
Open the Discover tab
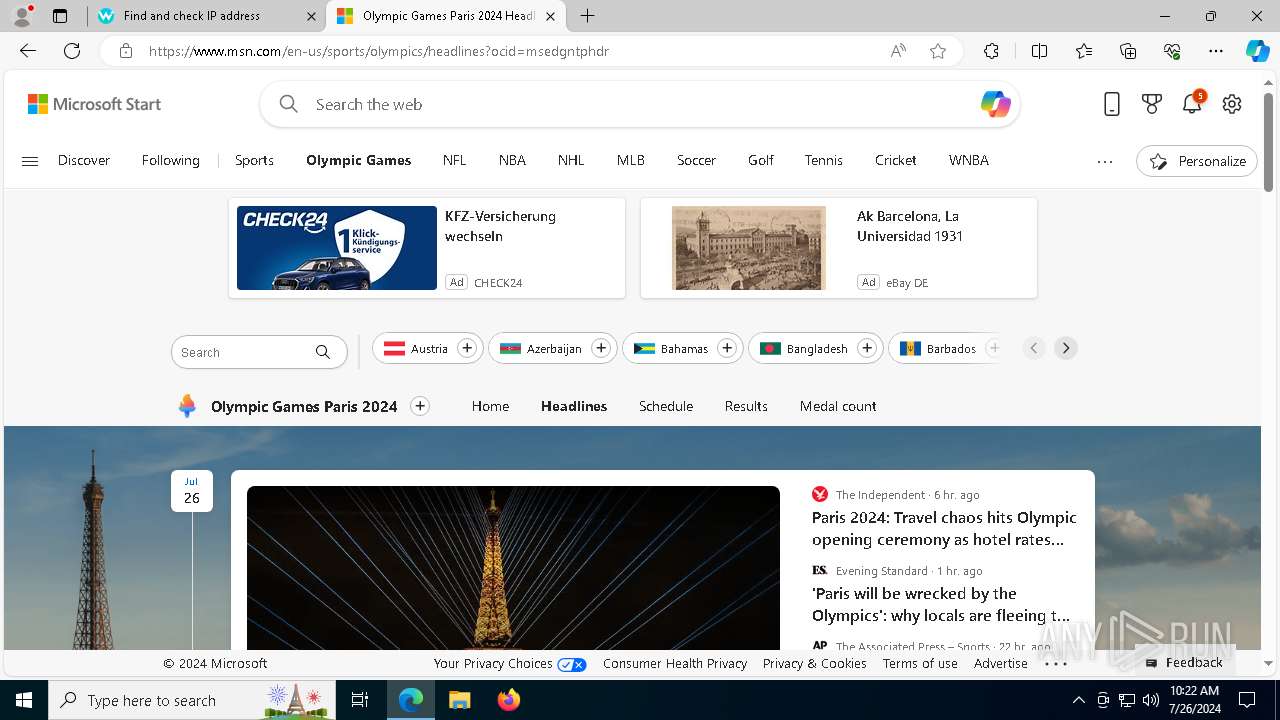pos(84,160)
